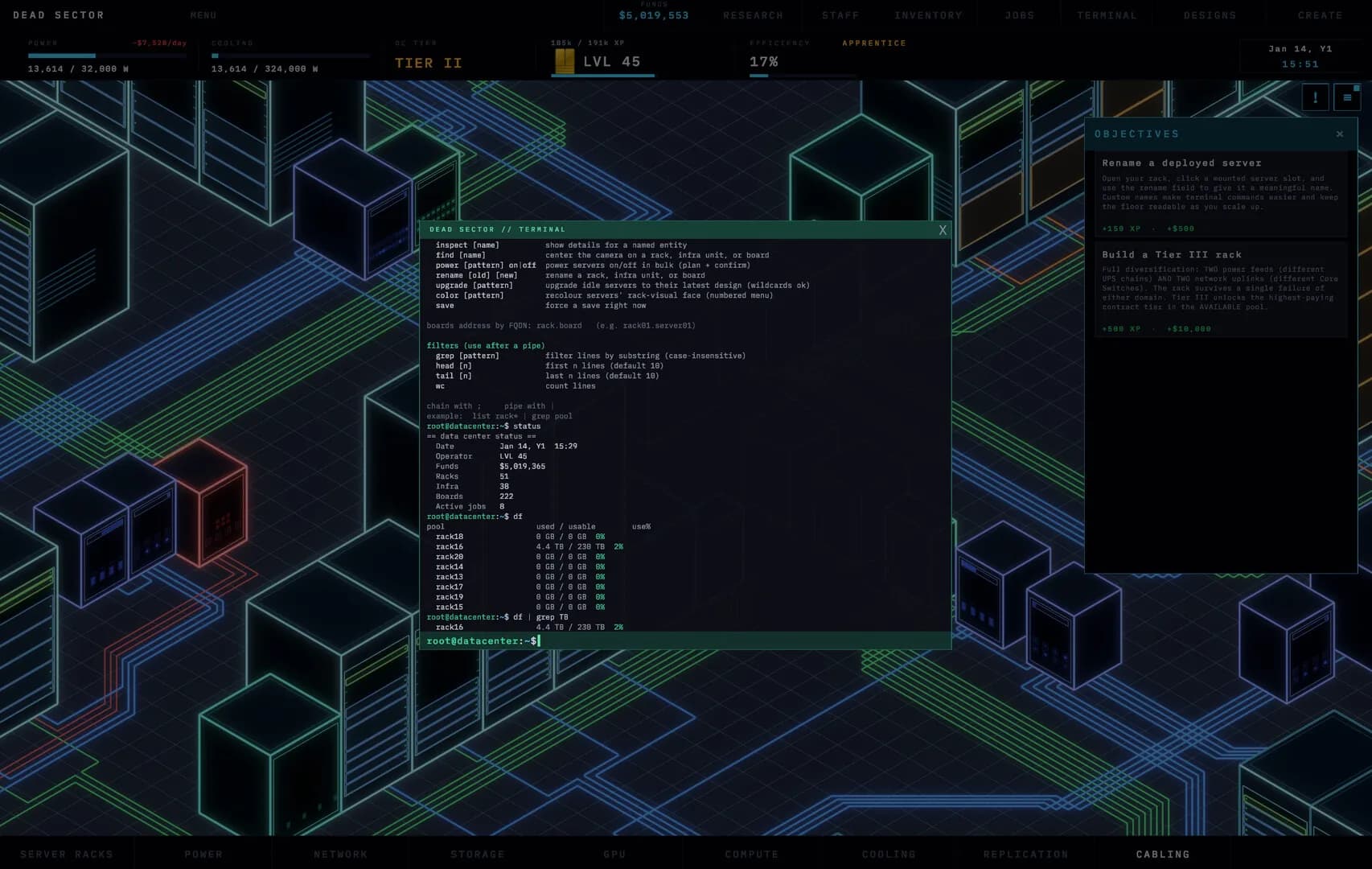The width and height of the screenshot is (1372, 869).
Task: Click the DEAD SECTOR game title
Action: pos(59,15)
